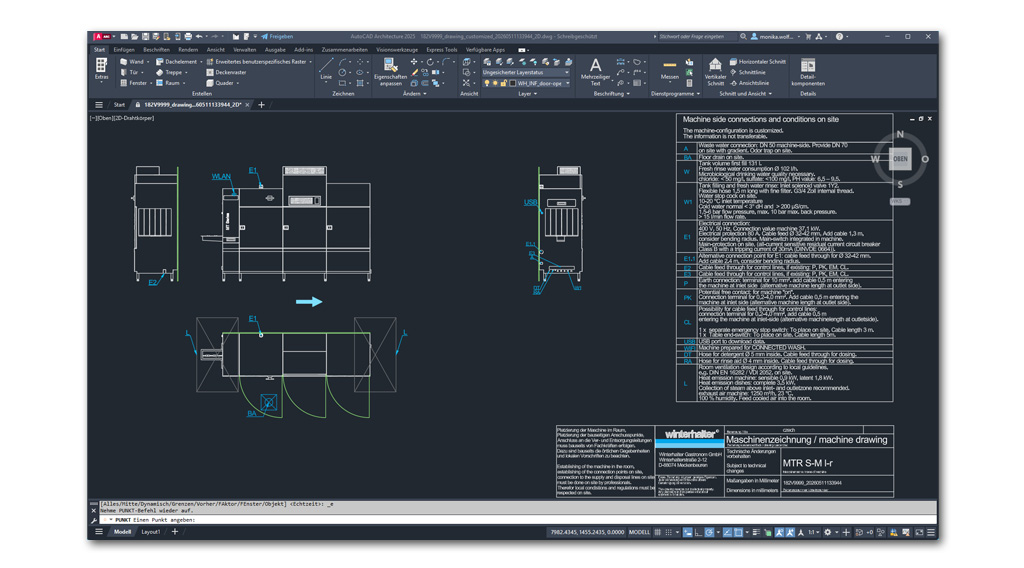Open the Ungesicherter Layerstatus dropdown
This screenshot has height=568, width=1024.
526,72
